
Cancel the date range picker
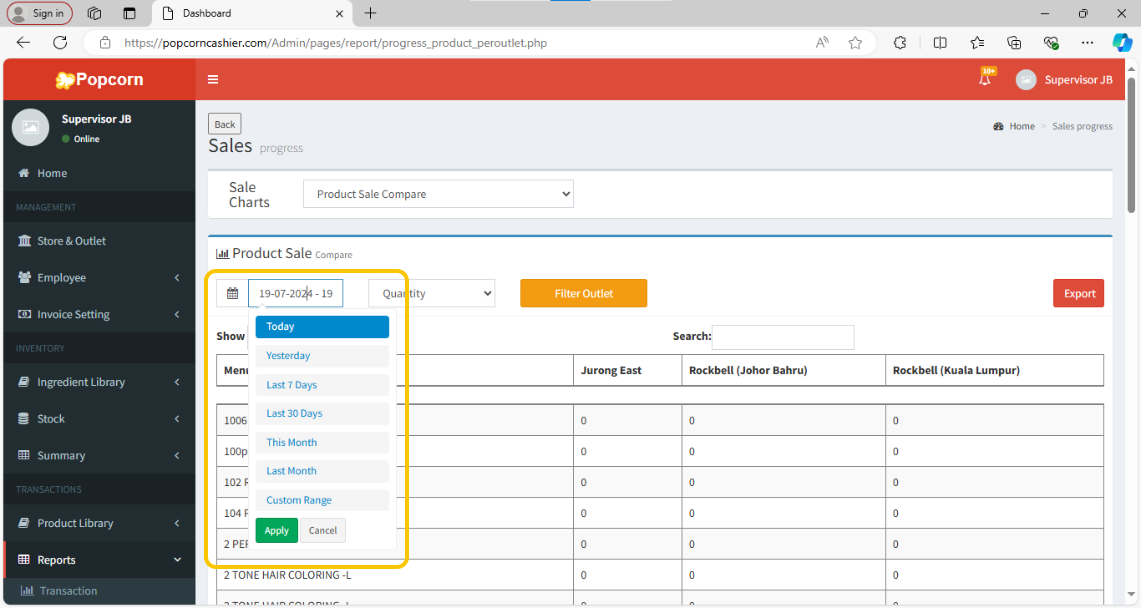(322, 530)
